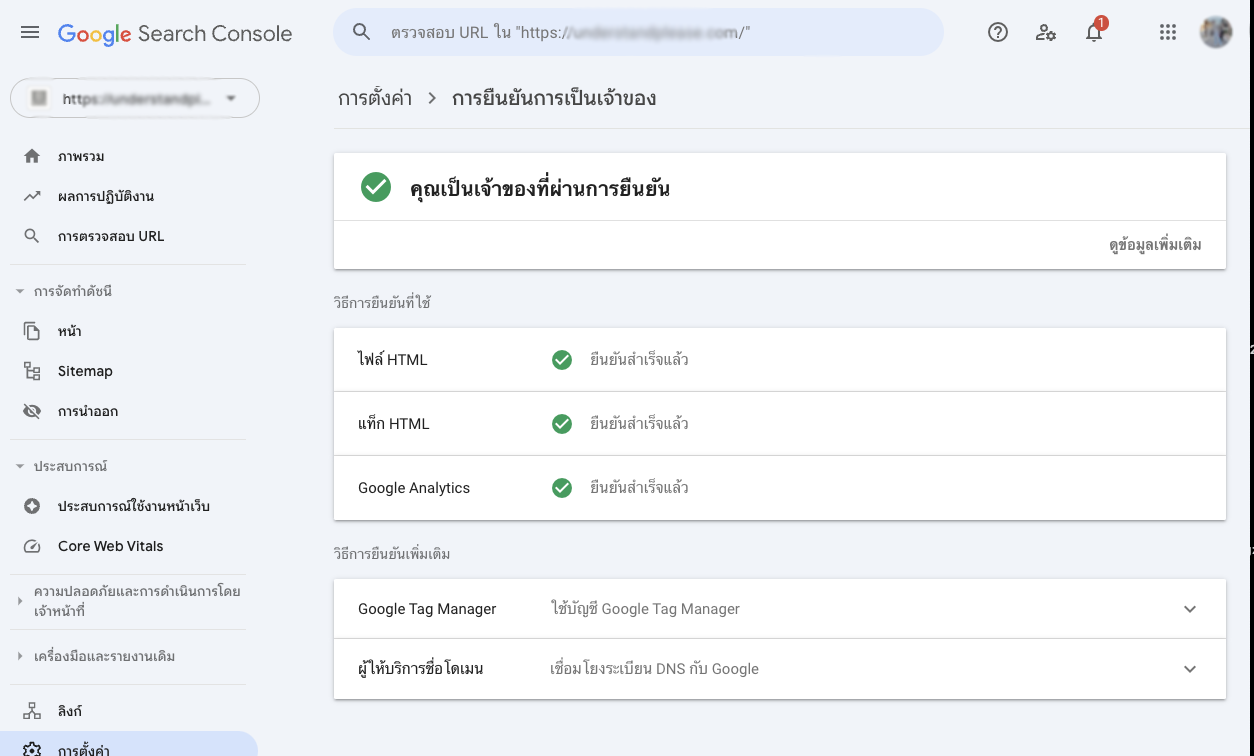Image resolution: width=1254 pixels, height=756 pixels.
Task: Click the search magnifier icon in URL bar
Action: 362,32
